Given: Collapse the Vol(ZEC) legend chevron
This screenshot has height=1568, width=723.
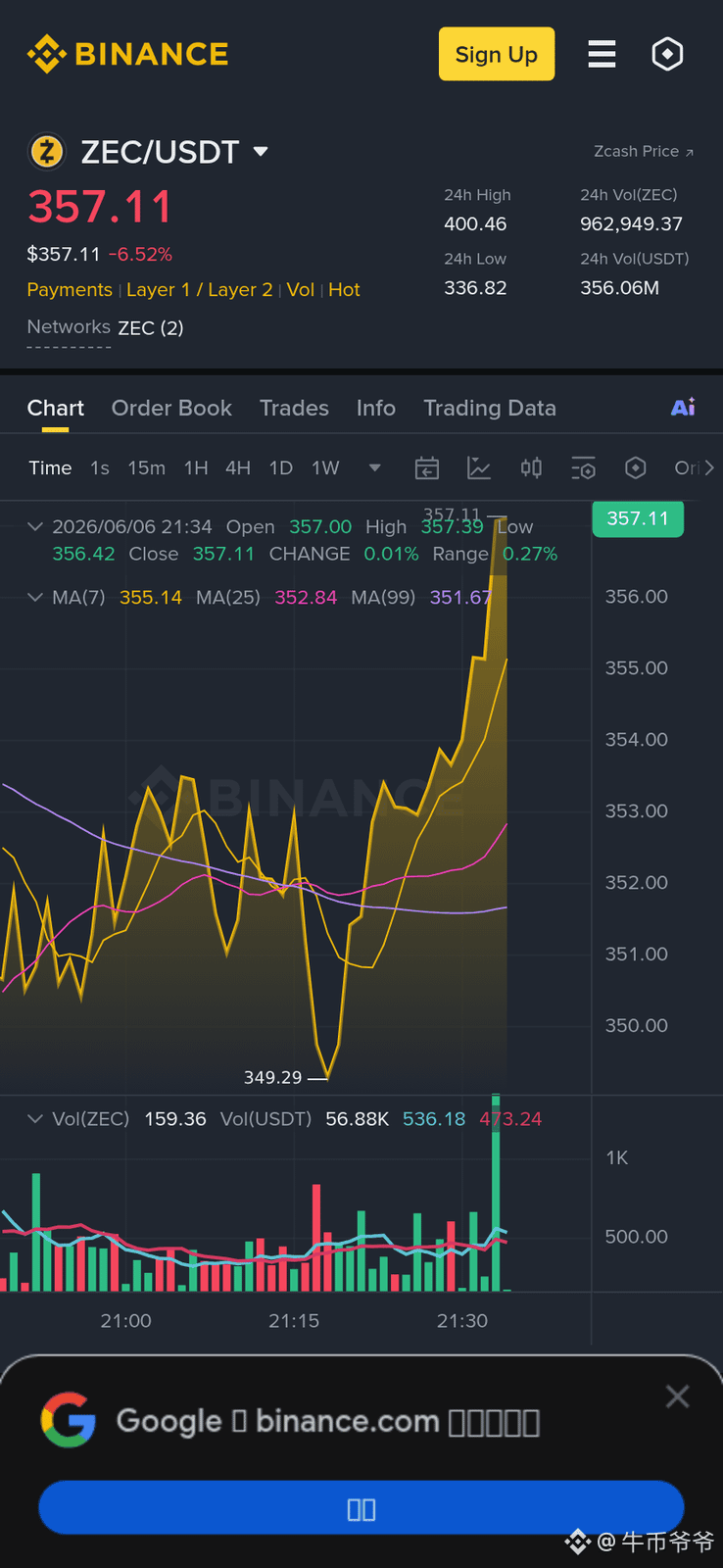Looking at the screenshot, I should 35,1118.
